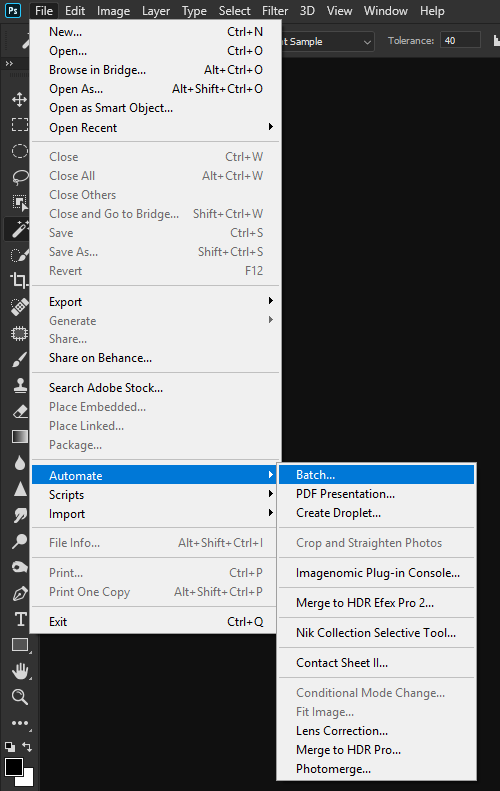Select the Eraser tool
The width and height of the screenshot is (500, 791).
pos(20,411)
